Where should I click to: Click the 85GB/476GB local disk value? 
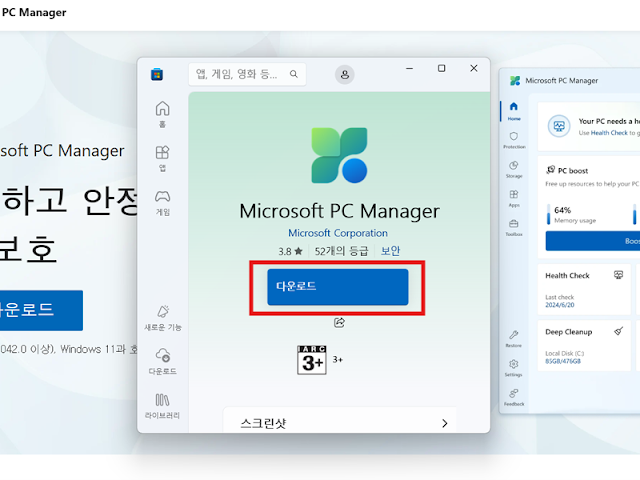point(563,361)
